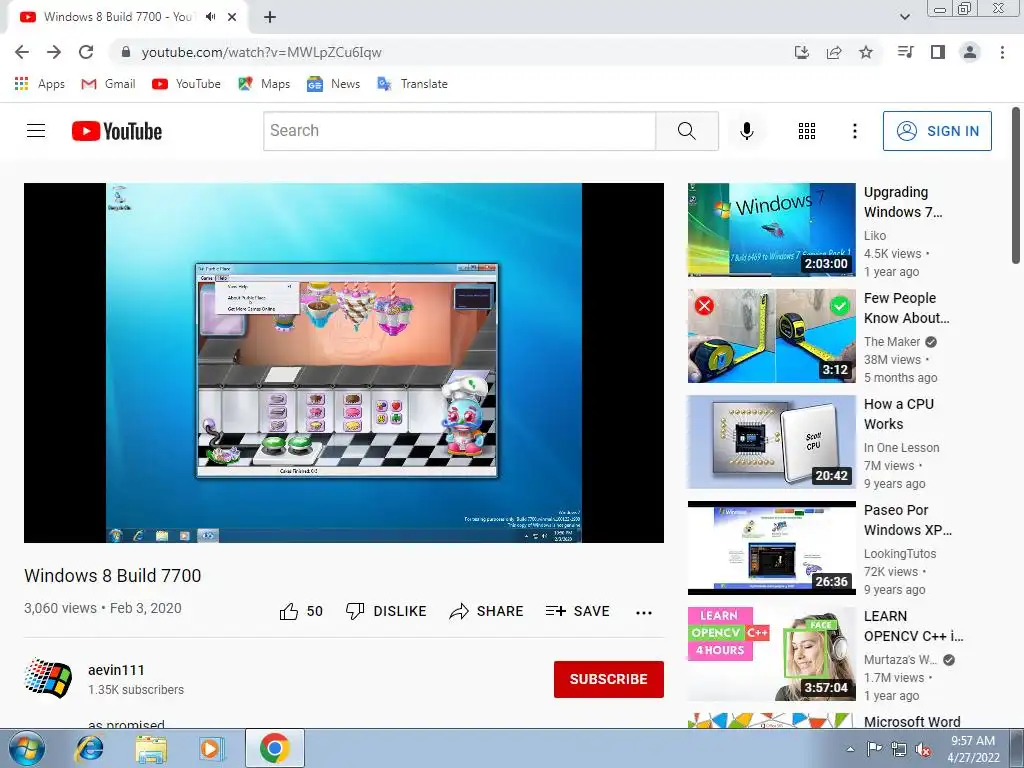The image size is (1024, 768).
Task: Open the Chrome side panel
Action: 938,52
